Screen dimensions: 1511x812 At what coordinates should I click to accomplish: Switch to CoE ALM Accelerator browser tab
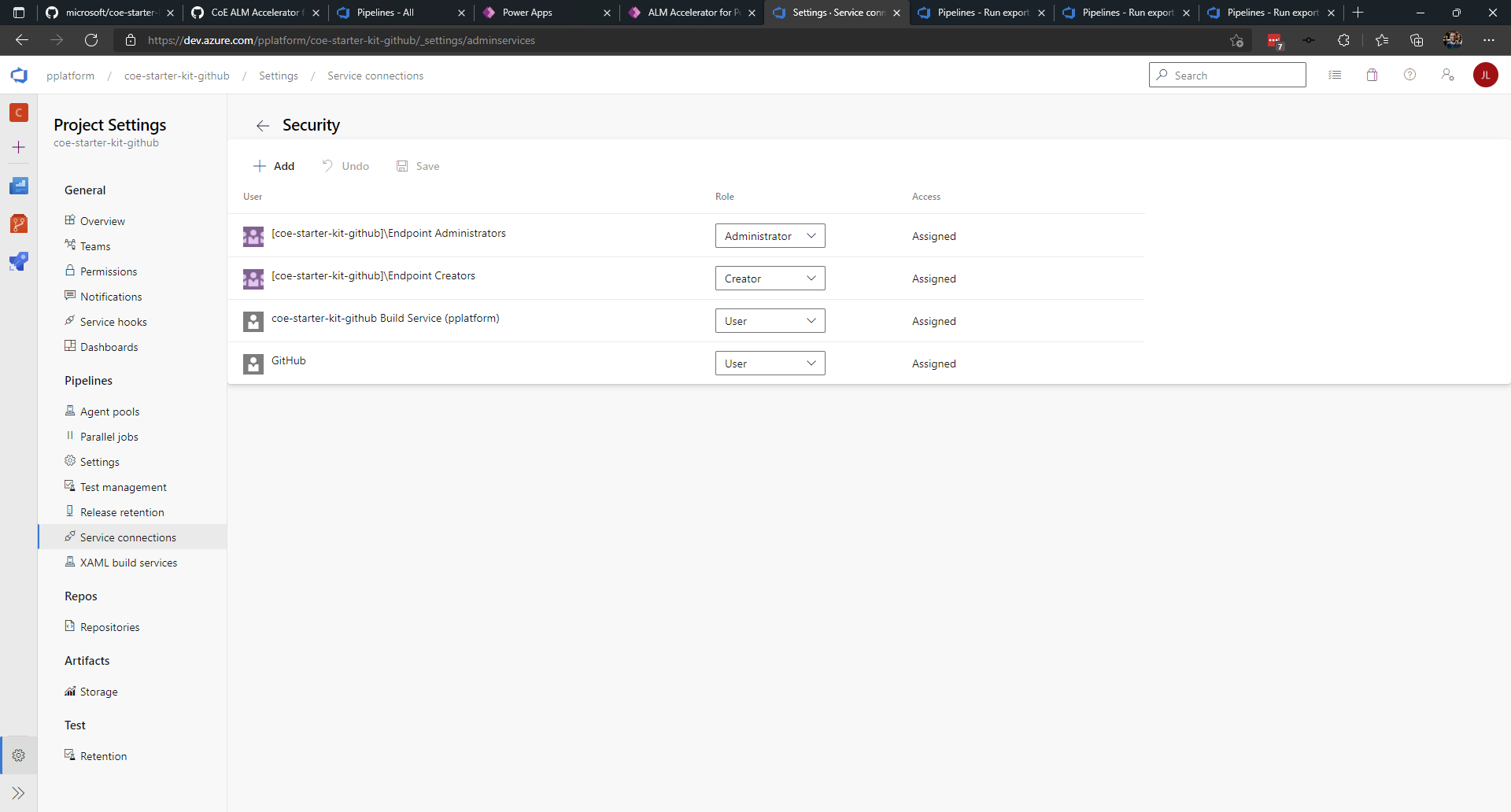pos(255,13)
